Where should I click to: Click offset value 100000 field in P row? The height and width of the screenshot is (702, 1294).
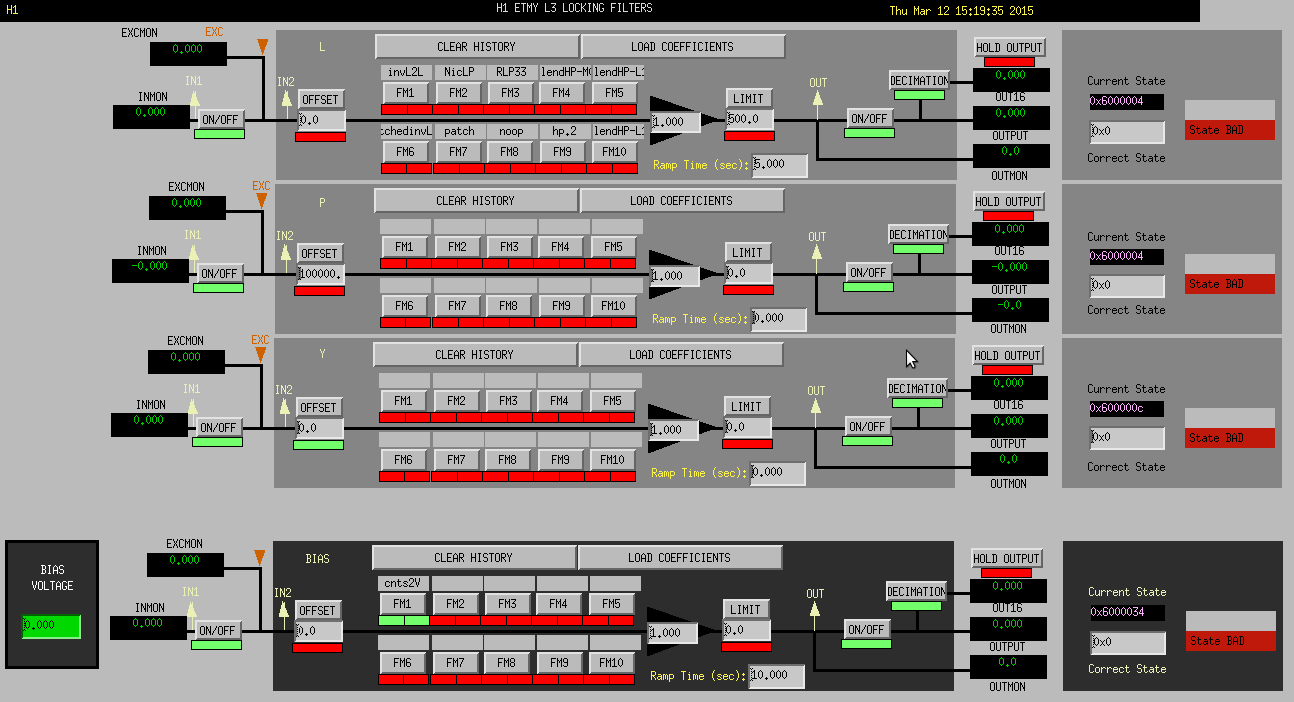click(x=321, y=274)
